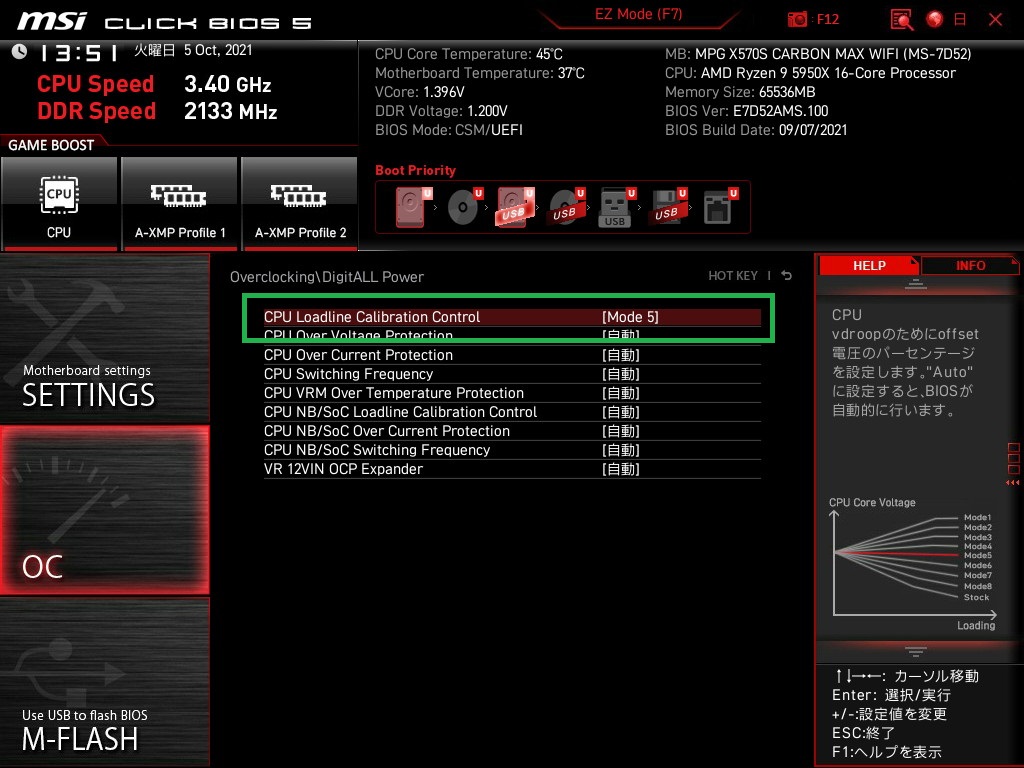Enable A-XMP Profile 1

(180, 204)
